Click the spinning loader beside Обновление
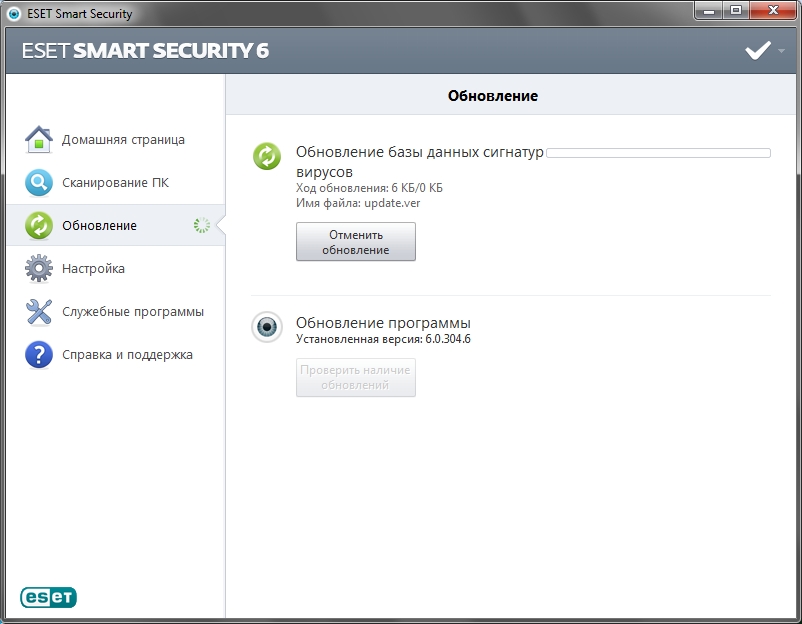Viewport: 802px width, 624px height. pos(202,226)
